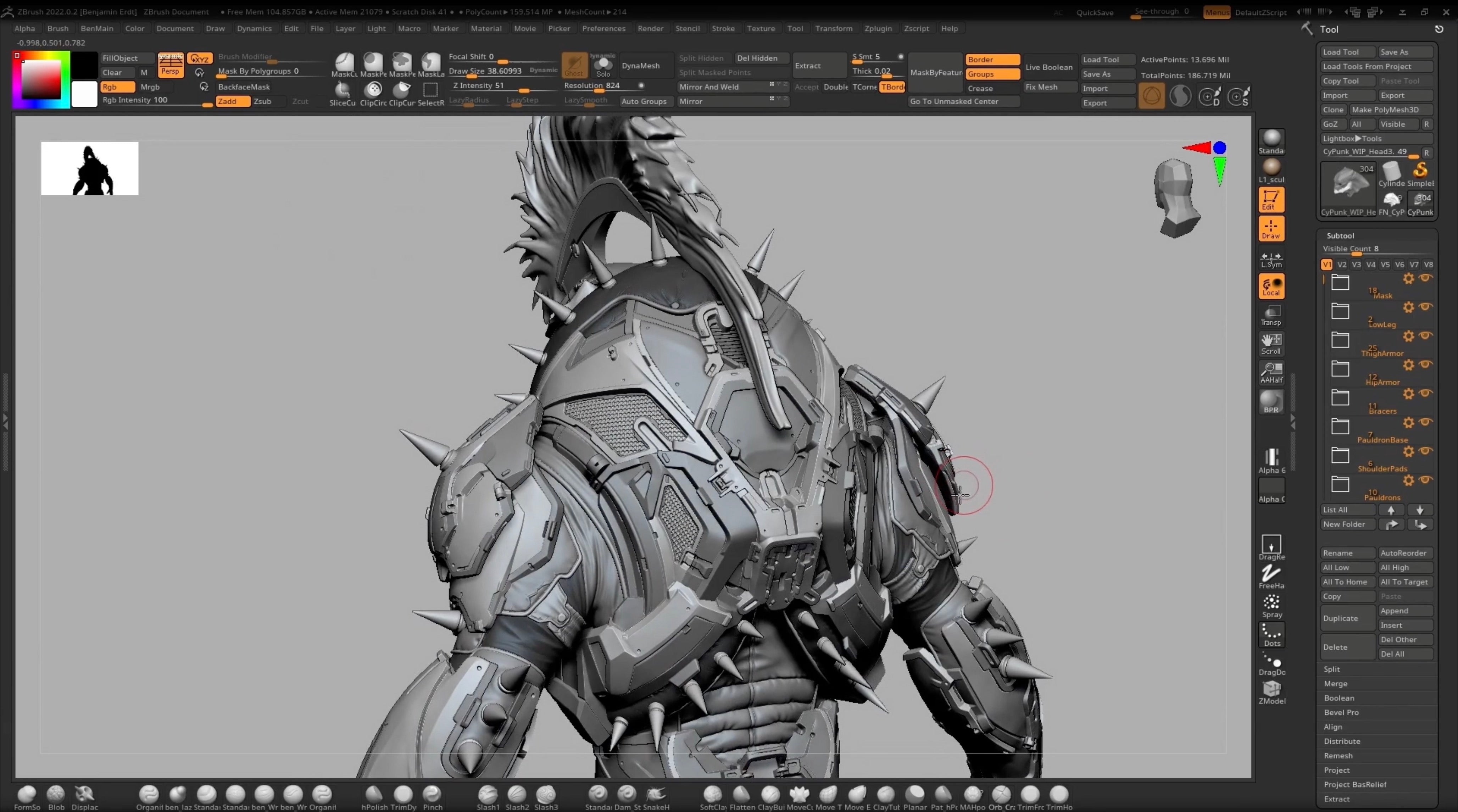
Task: Toggle the Persp perspective button
Action: [x=170, y=65]
